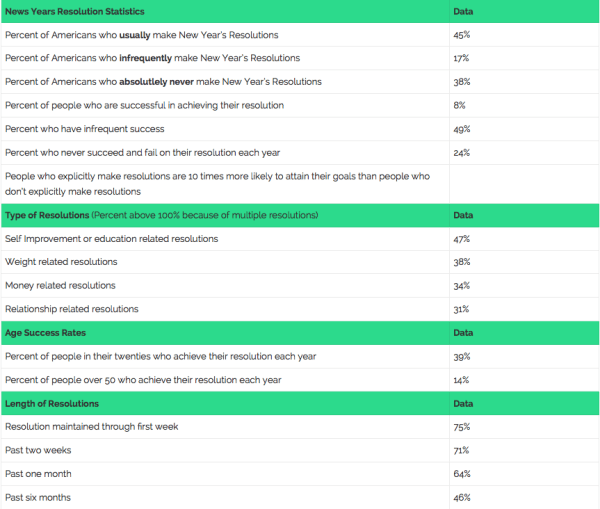Select "Self Improvement or education related resolutions"
The width and height of the screenshot is (600, 509).
111,239
